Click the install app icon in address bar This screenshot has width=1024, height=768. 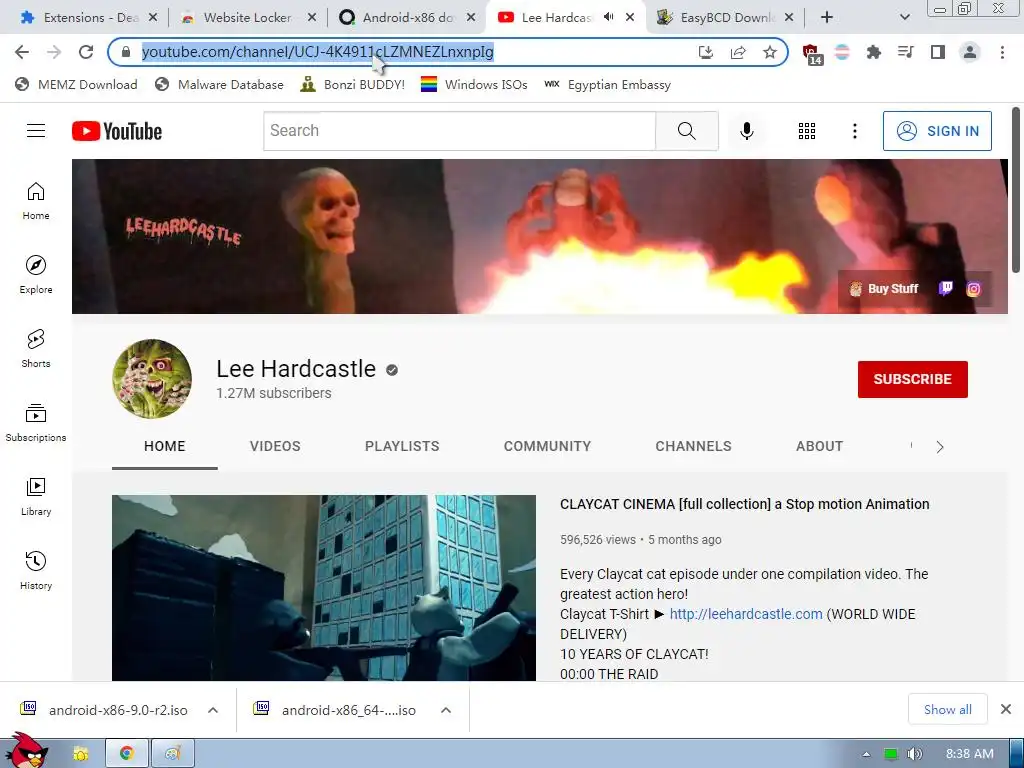(705, 52)
